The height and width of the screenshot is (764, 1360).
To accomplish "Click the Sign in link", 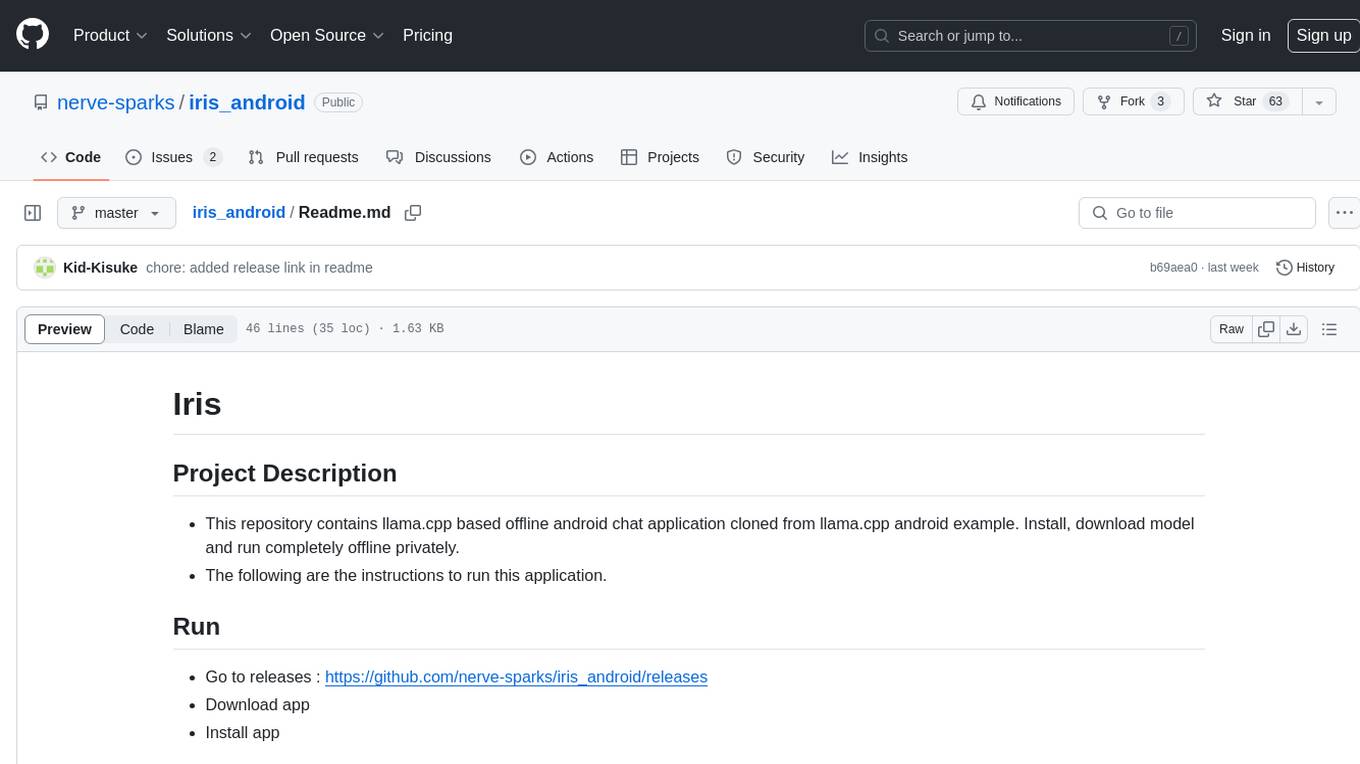I will click(x=1246, y=35).
